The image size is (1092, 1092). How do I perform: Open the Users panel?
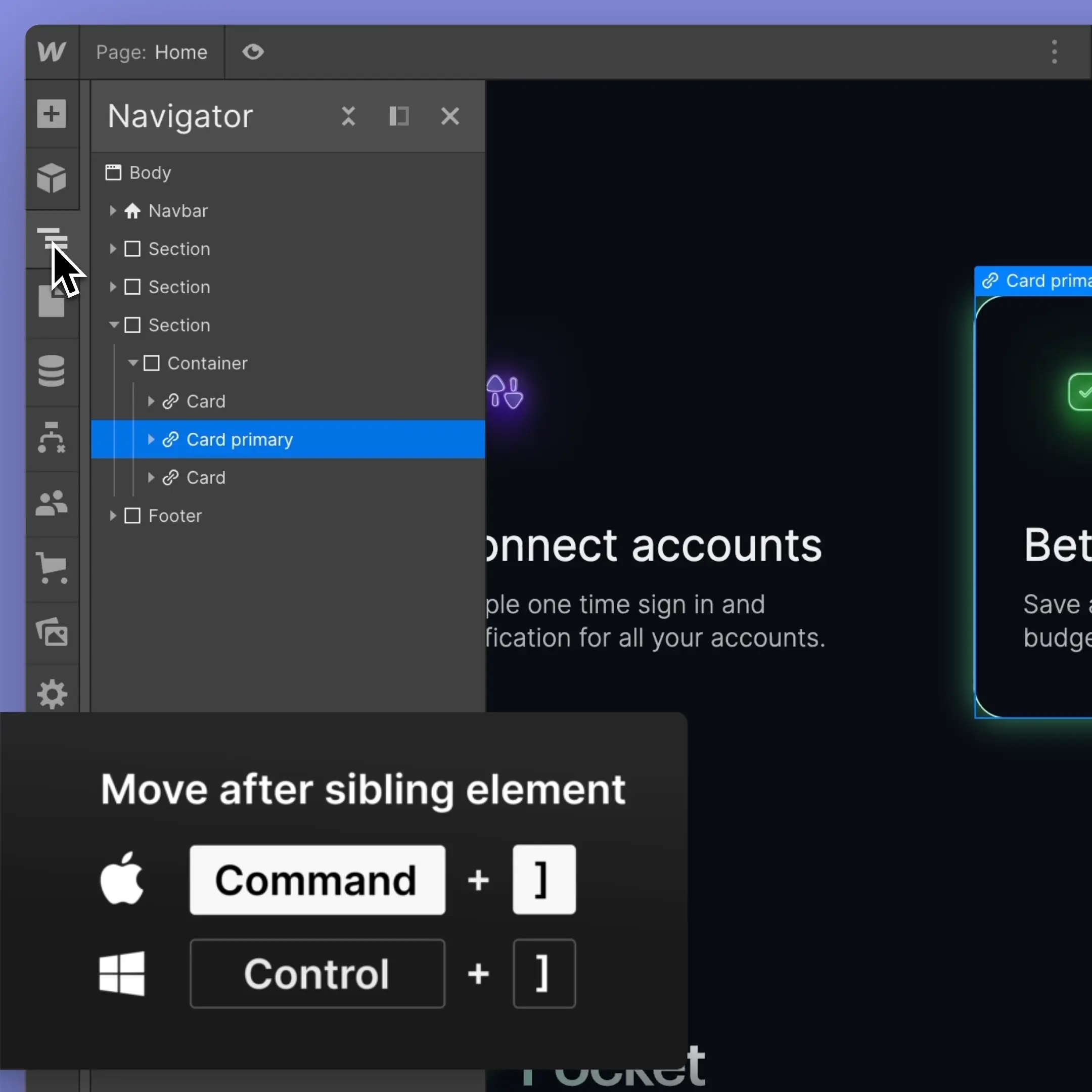(x=52, y=503)
